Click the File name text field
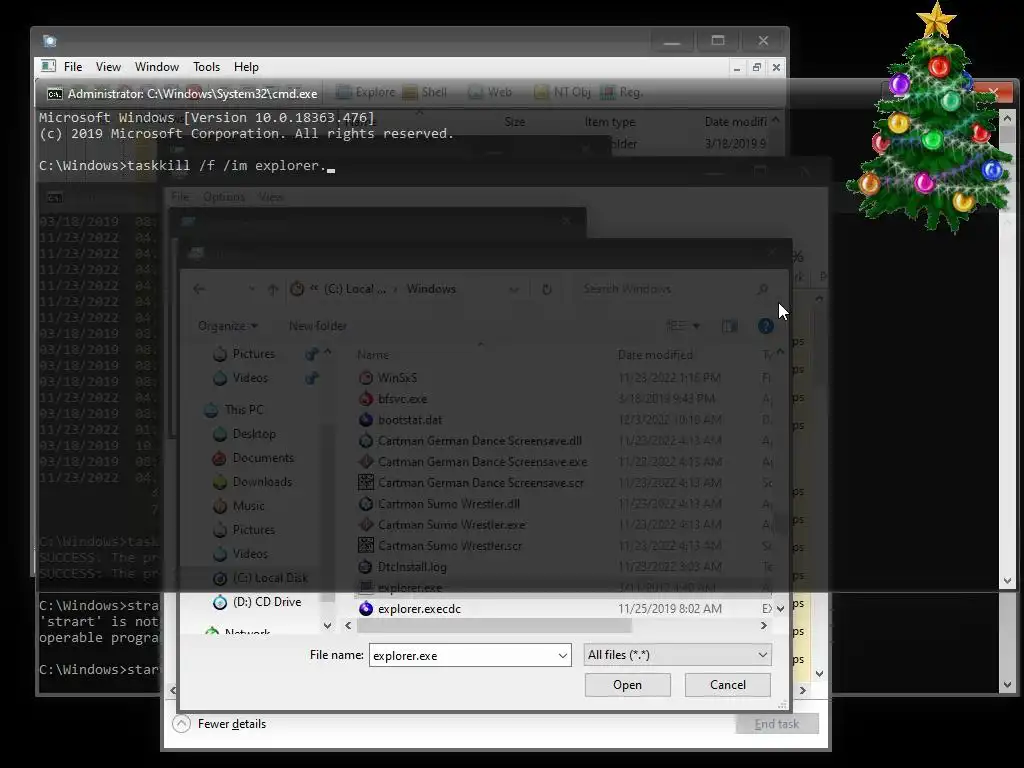The width and height of the screenshot is (1024, 768). 462,655
